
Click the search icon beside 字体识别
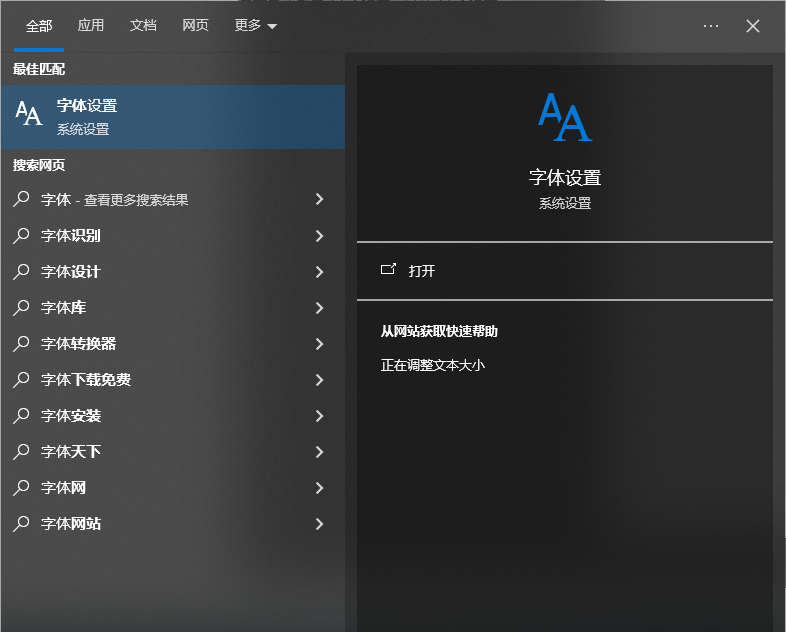(21, 236)
